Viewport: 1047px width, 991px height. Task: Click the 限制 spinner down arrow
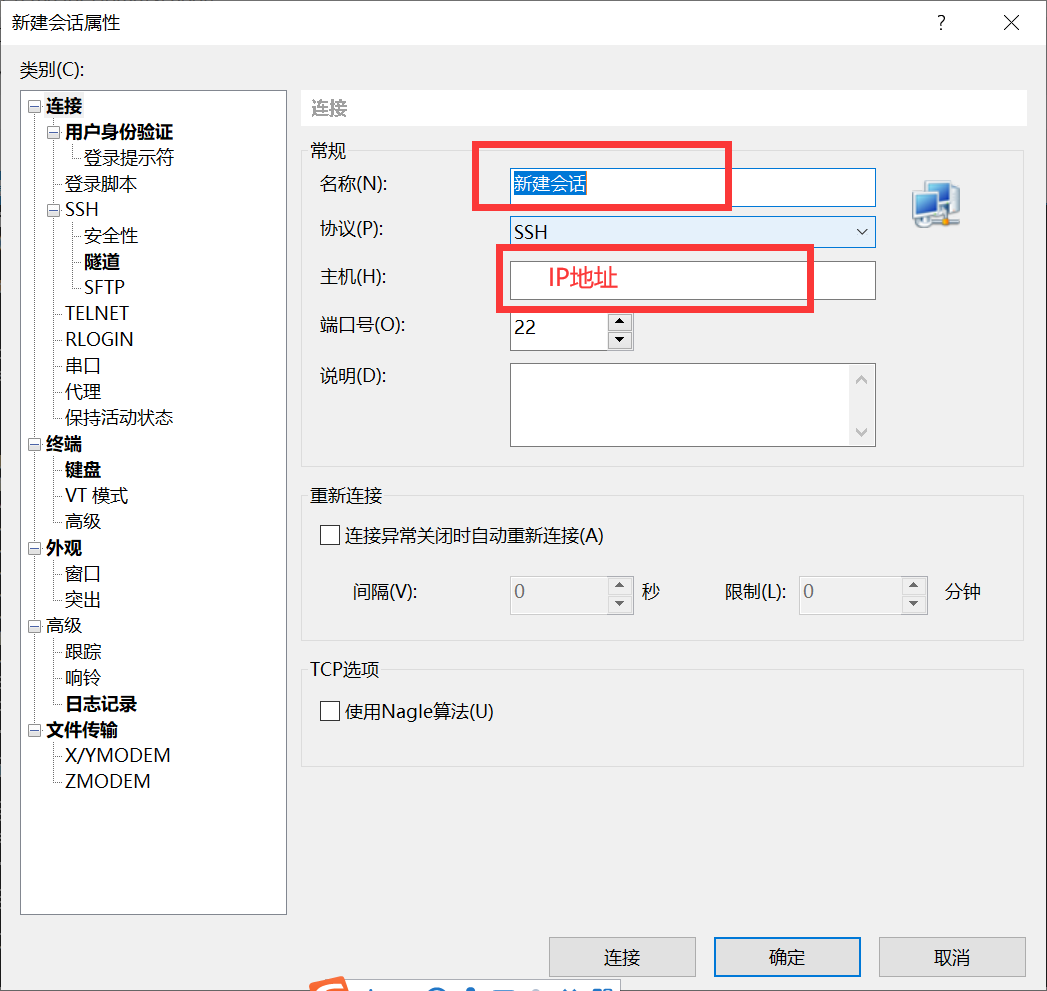click(913, 604)
